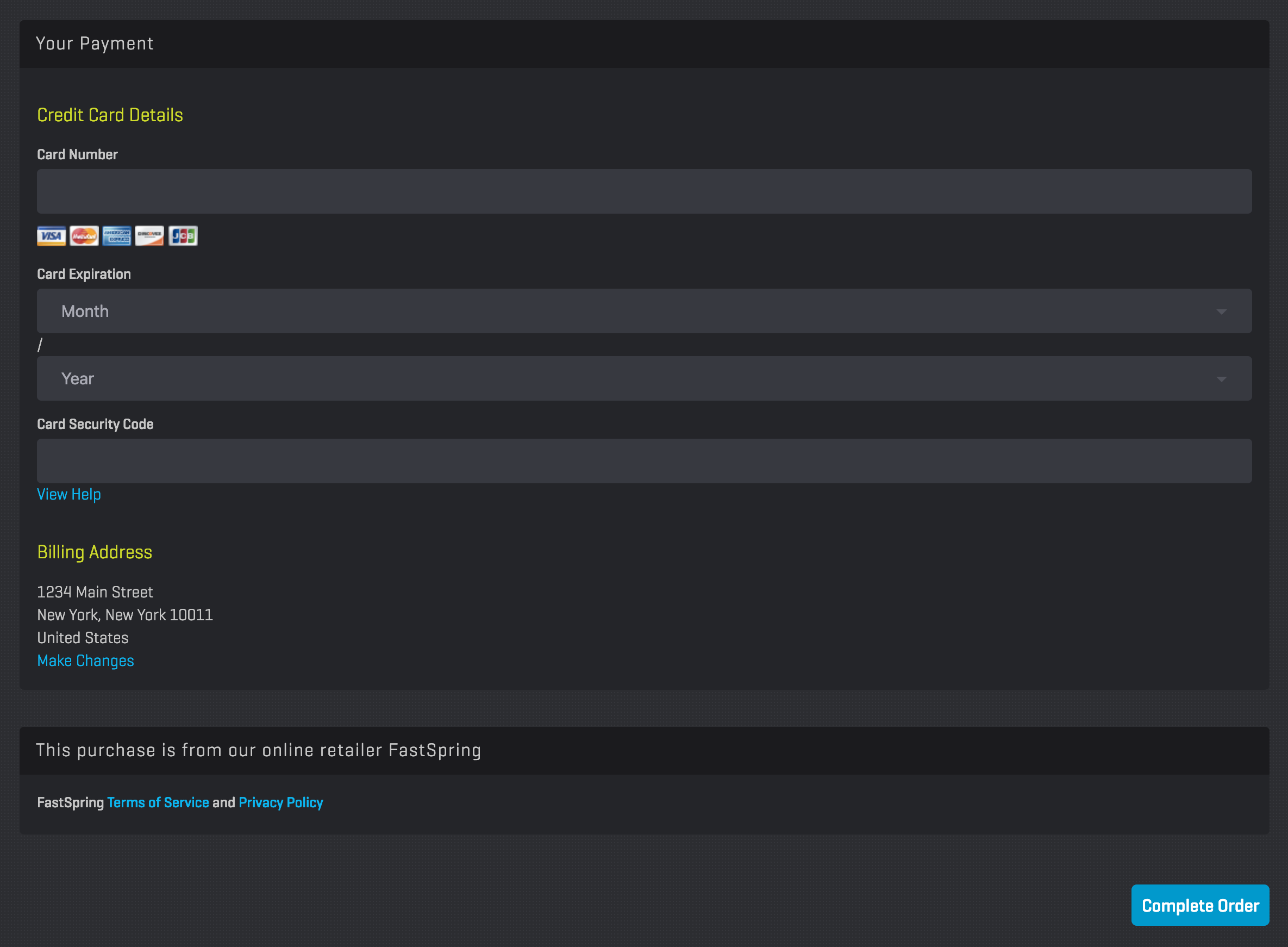Viewport: 1288px width, 947px height.
Task: Click the Visa card icon
Action: tap(51, 235)
